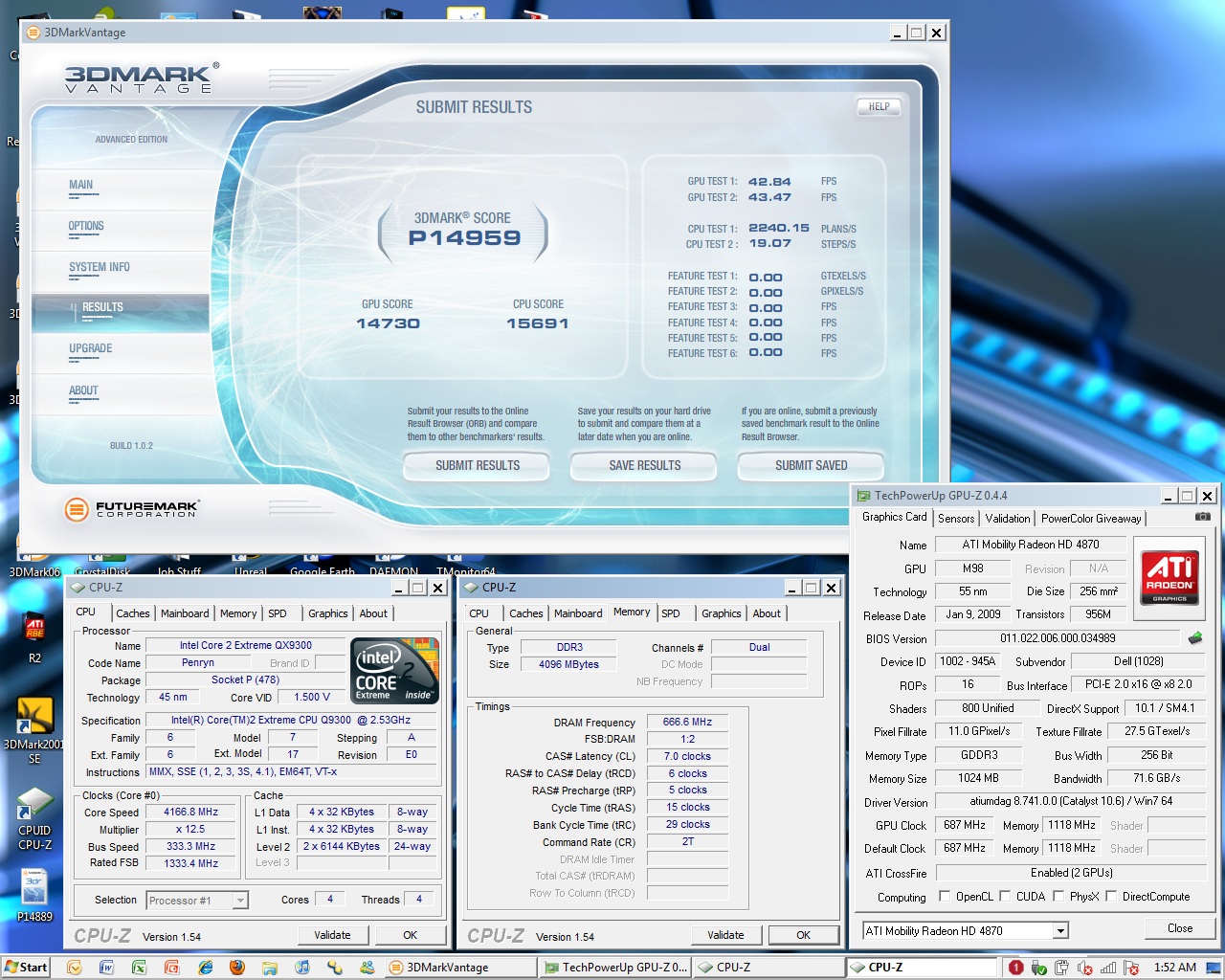Enable the OpenCL checkbox
Screen dimensions: 1225x980
(x=945, y=897)
